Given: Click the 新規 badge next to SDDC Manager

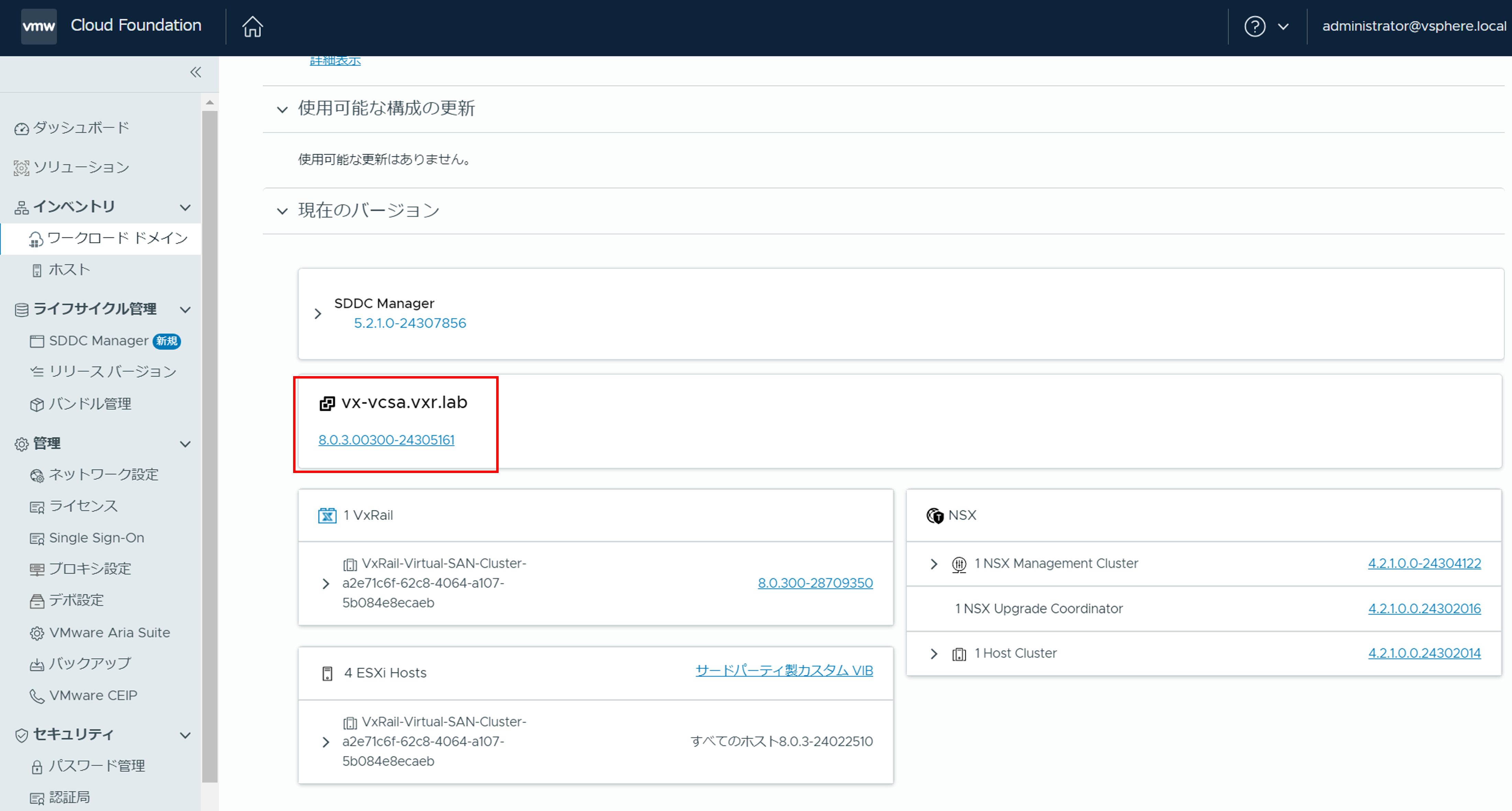Looking at the screenshot, I should [167, 341].
